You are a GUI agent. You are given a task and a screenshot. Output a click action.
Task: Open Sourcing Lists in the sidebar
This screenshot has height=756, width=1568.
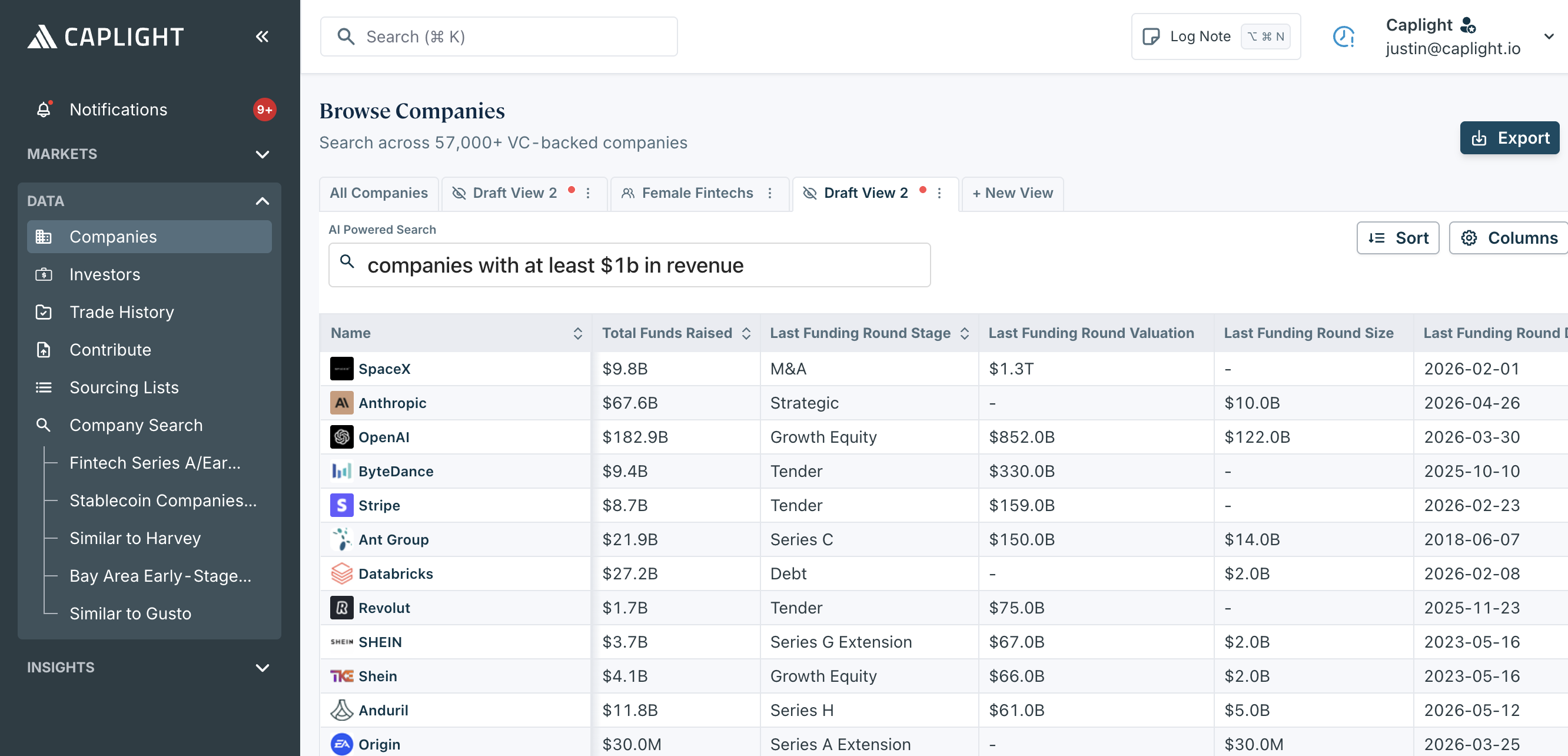tap(149, 388)
